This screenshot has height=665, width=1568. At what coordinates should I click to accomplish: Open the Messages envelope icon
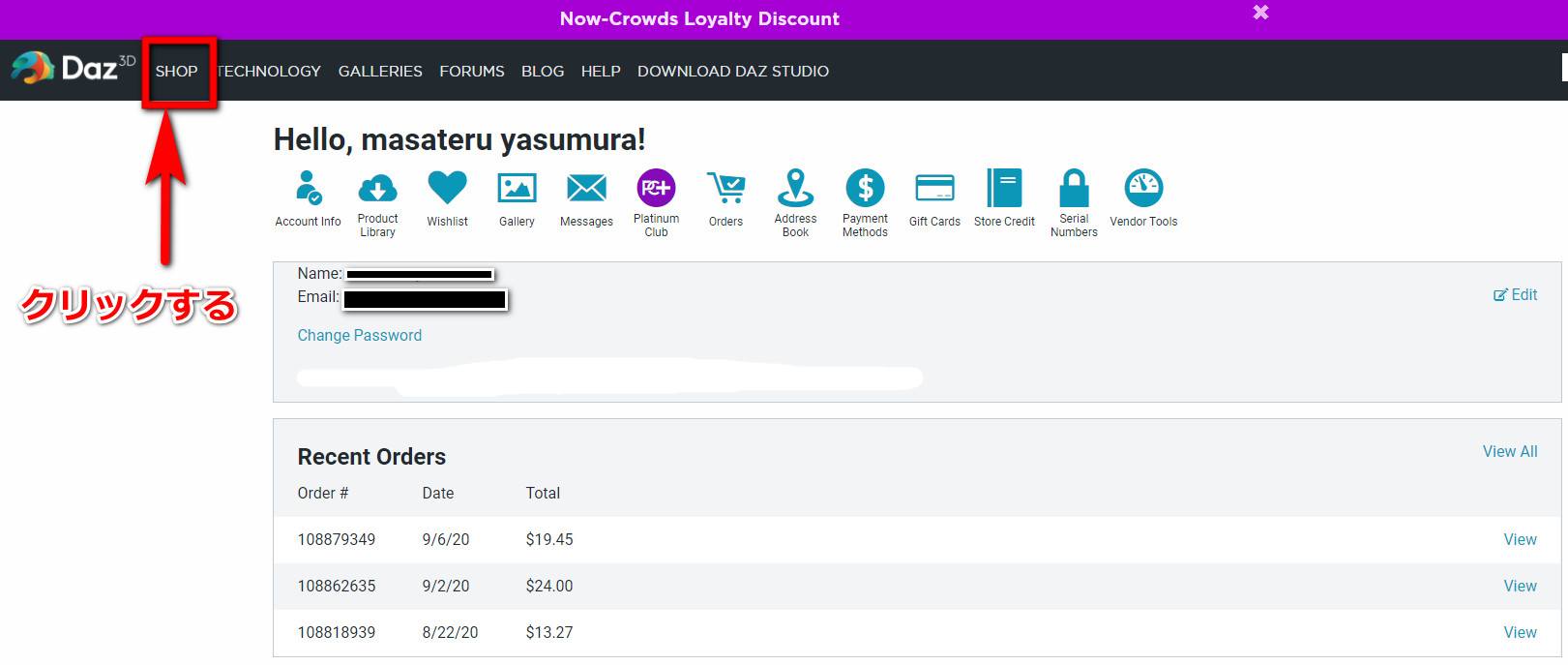click(x=586, y=188)
